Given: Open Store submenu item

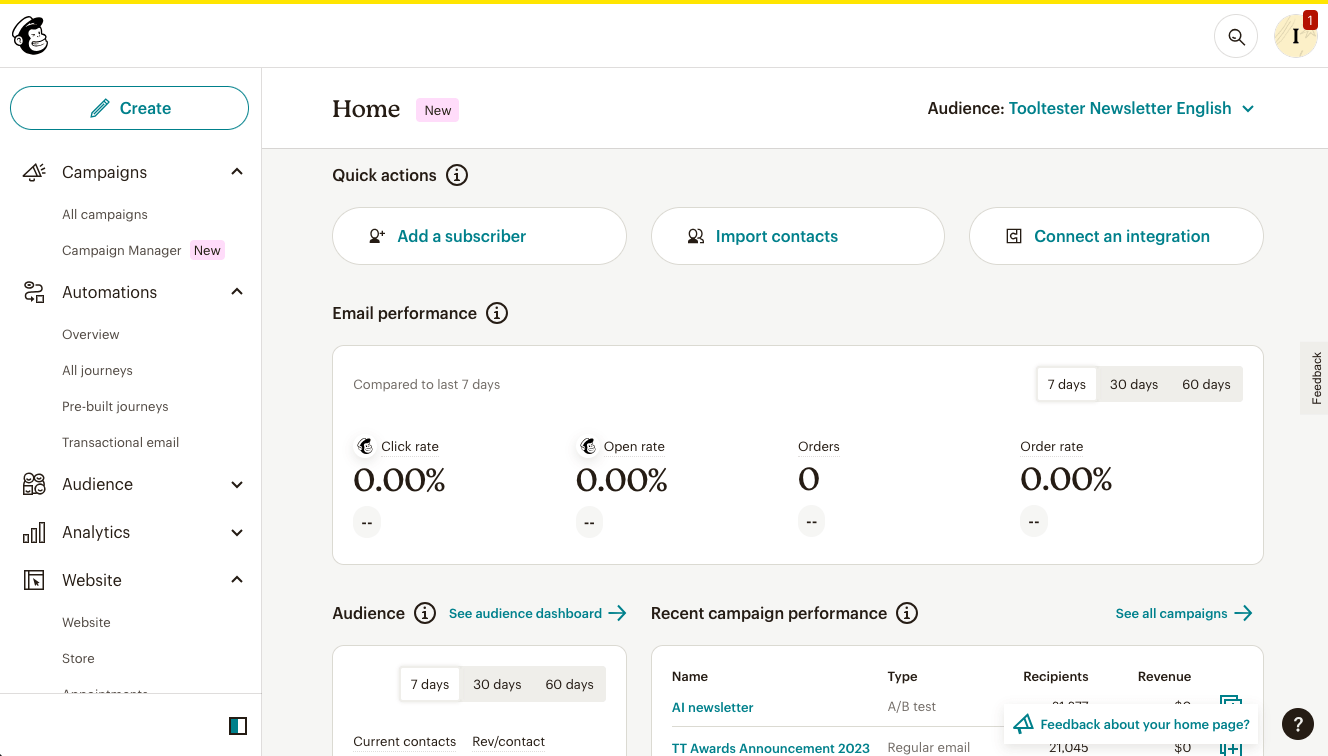Looking at the screenshot, I should pyautogui.click(x=78, y=658).
